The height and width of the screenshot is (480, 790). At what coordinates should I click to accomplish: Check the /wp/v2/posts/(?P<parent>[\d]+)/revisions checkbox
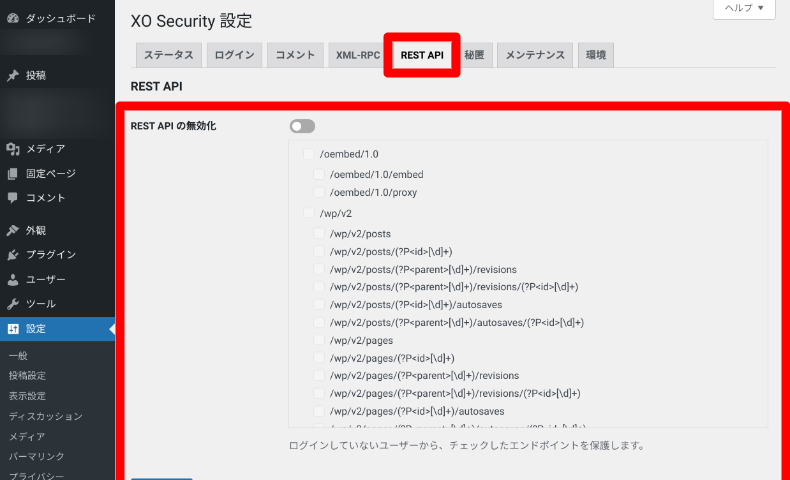click(319, 269)
